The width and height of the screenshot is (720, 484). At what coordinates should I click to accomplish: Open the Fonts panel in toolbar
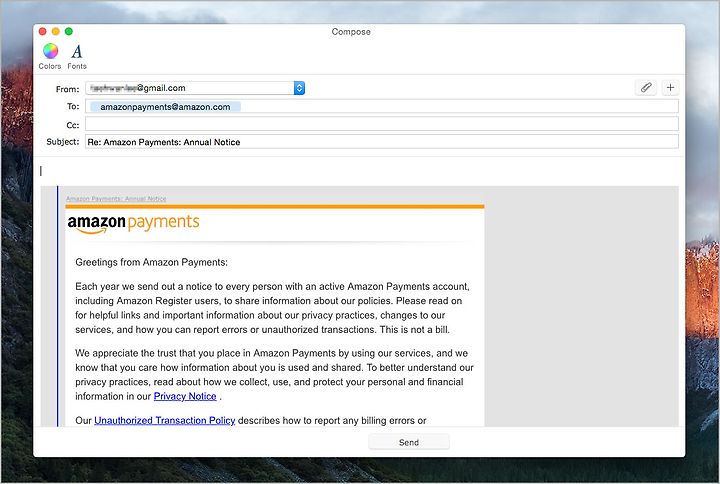(x=77, y=56)
